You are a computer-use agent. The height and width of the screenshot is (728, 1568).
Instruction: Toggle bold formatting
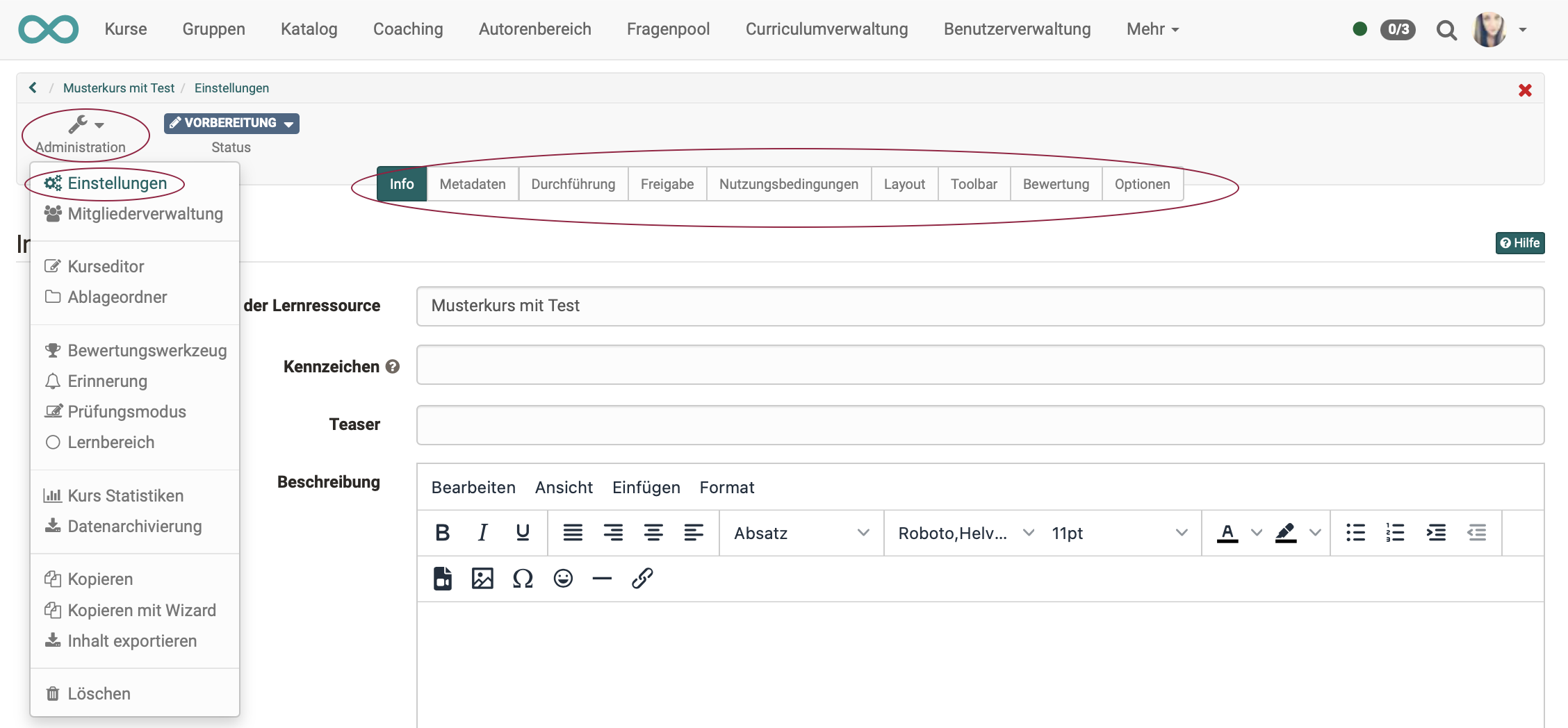pyautogui.click(x=443, y=533)
